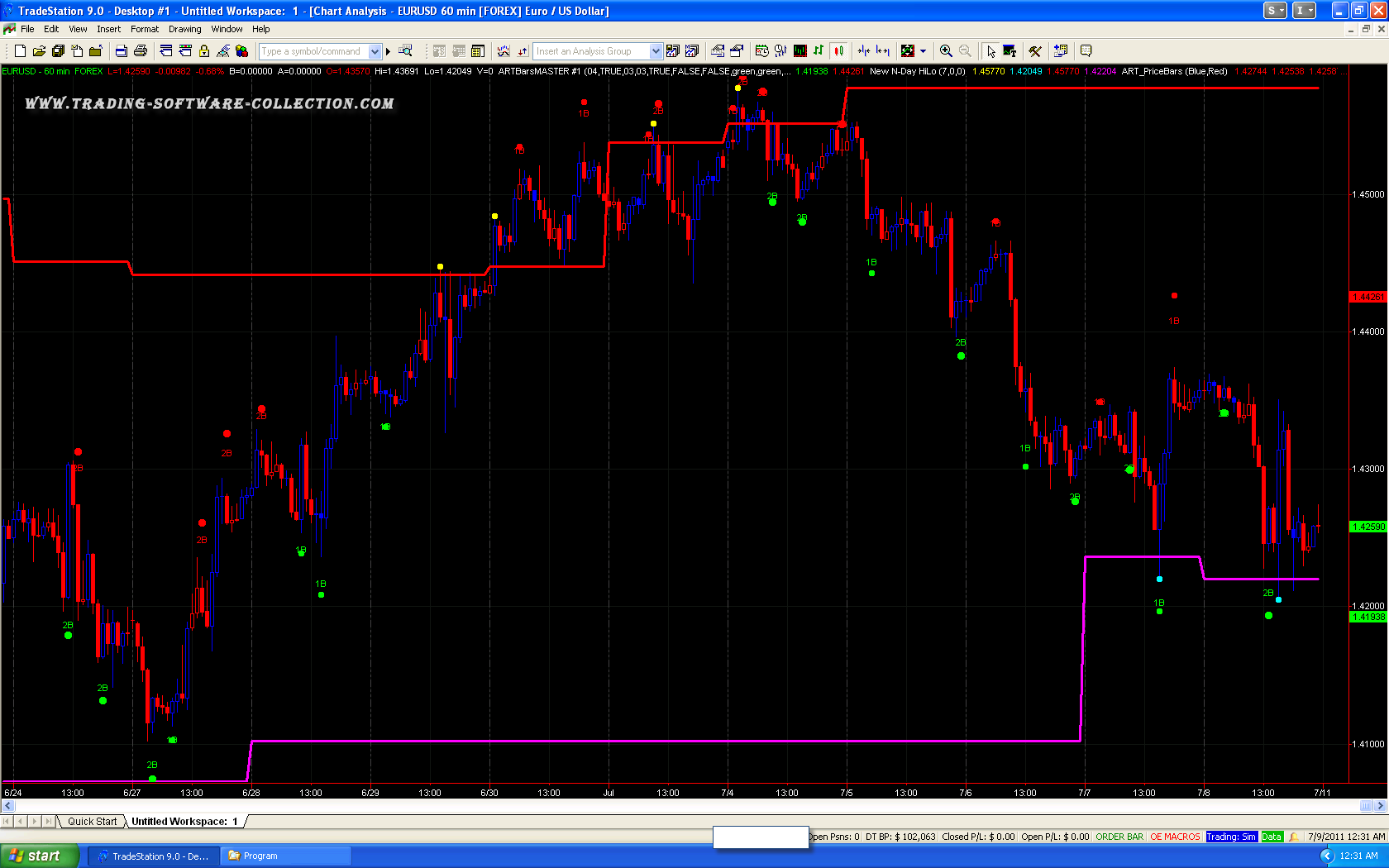Click the hammer tools icon

pos(1034,51)
